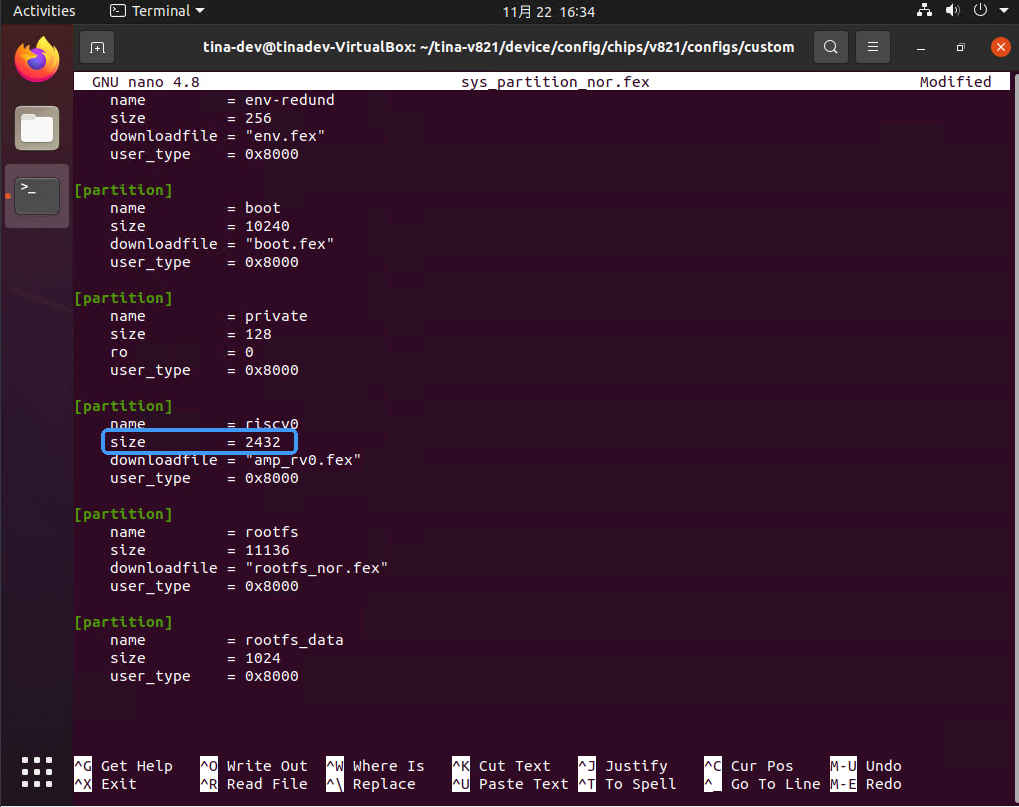Click the Replace shortcut
1019x807 pixels.
click(371, 784)
